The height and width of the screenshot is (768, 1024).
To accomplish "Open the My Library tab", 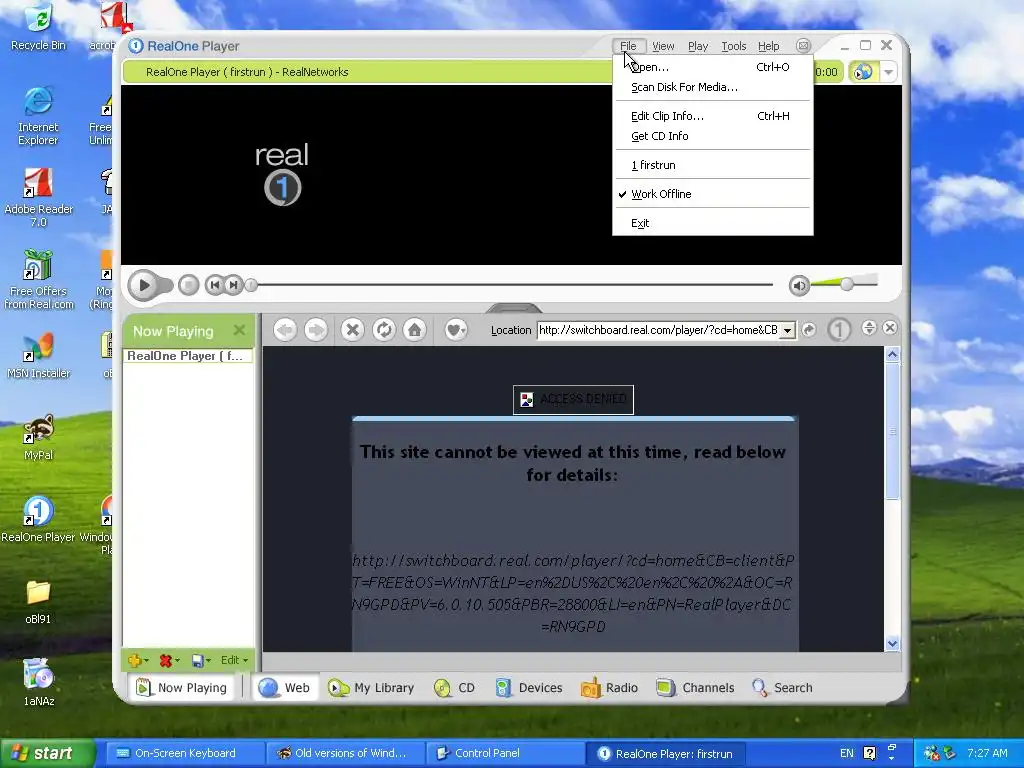I will [371, 688].
